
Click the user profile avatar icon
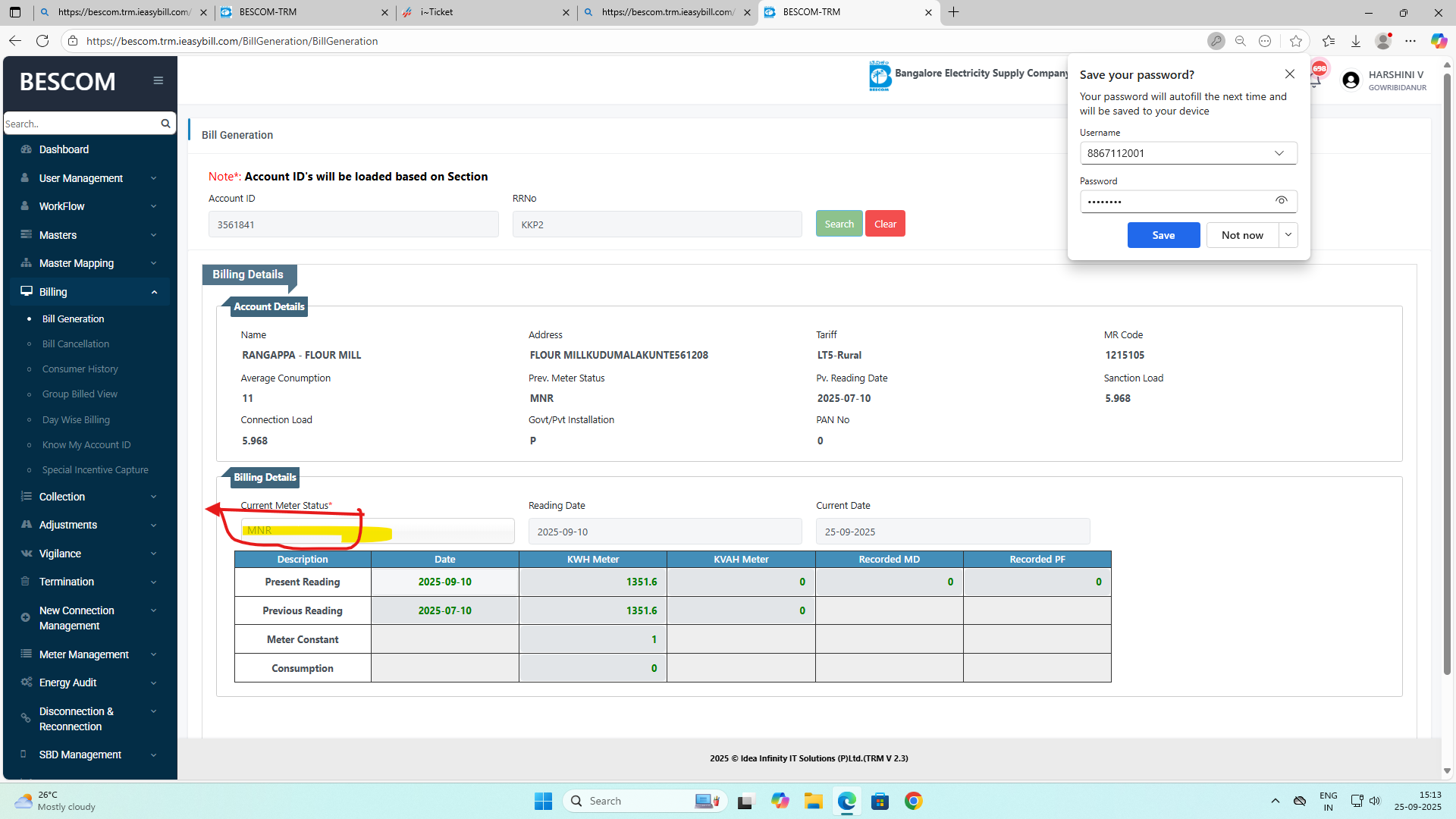pos(1351,80)
